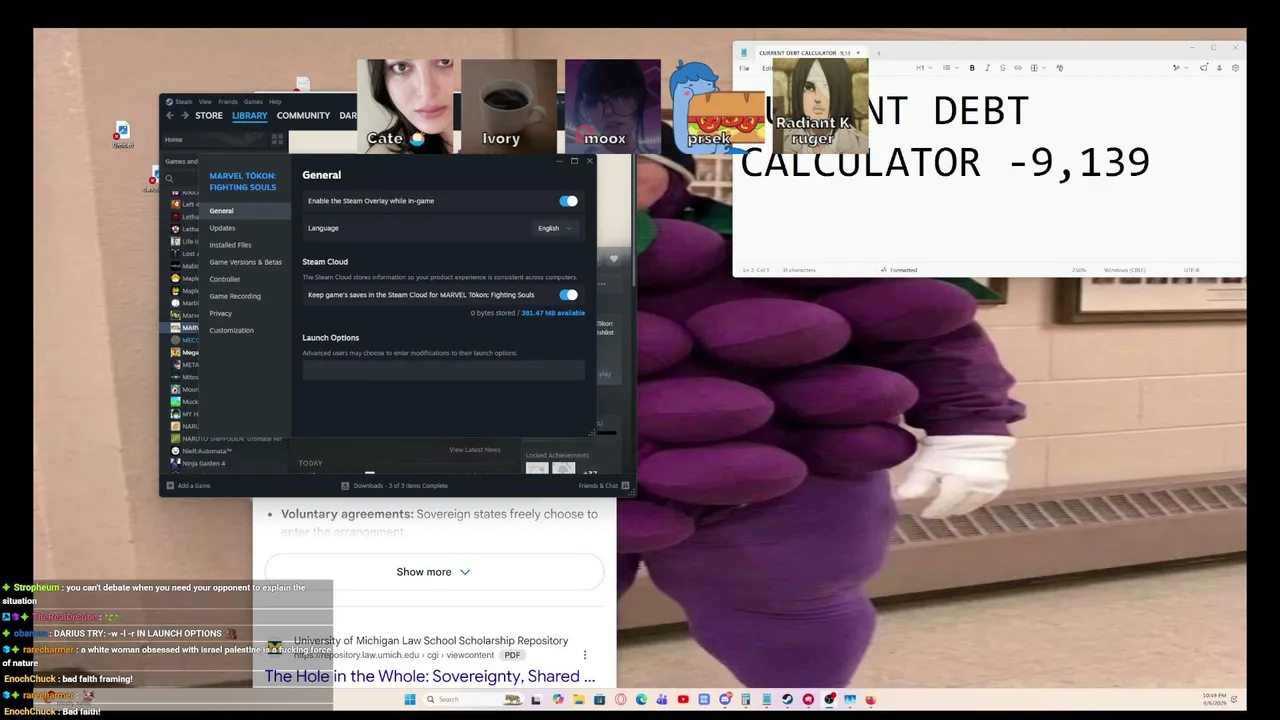Open the Games menu in Steam

tap(254, 101)
